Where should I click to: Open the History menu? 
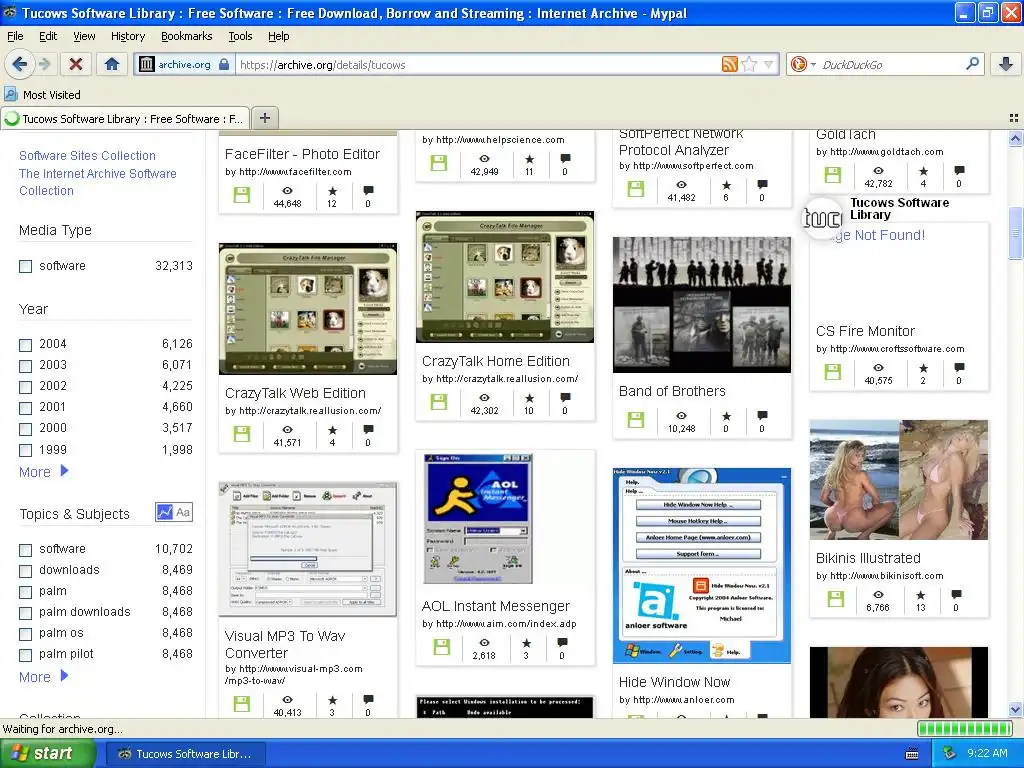click(x=128, y=36)
